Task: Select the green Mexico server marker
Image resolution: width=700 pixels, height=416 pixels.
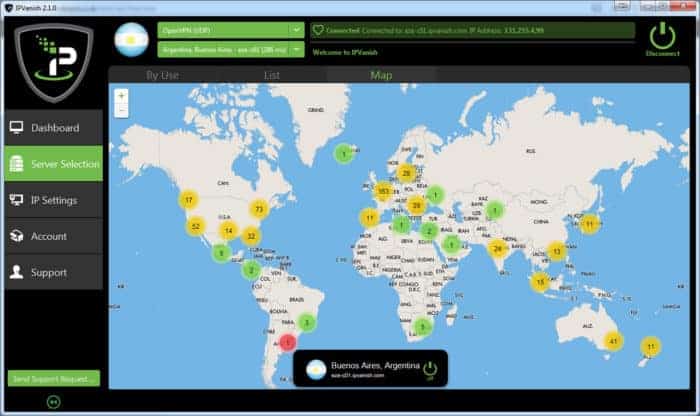Action: pos(221,253)
